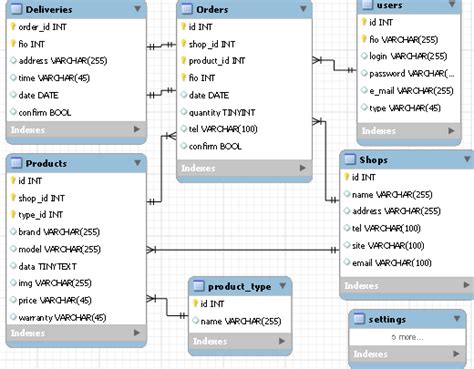
Task: Select the Shops table title
Action: click(374, 160)
